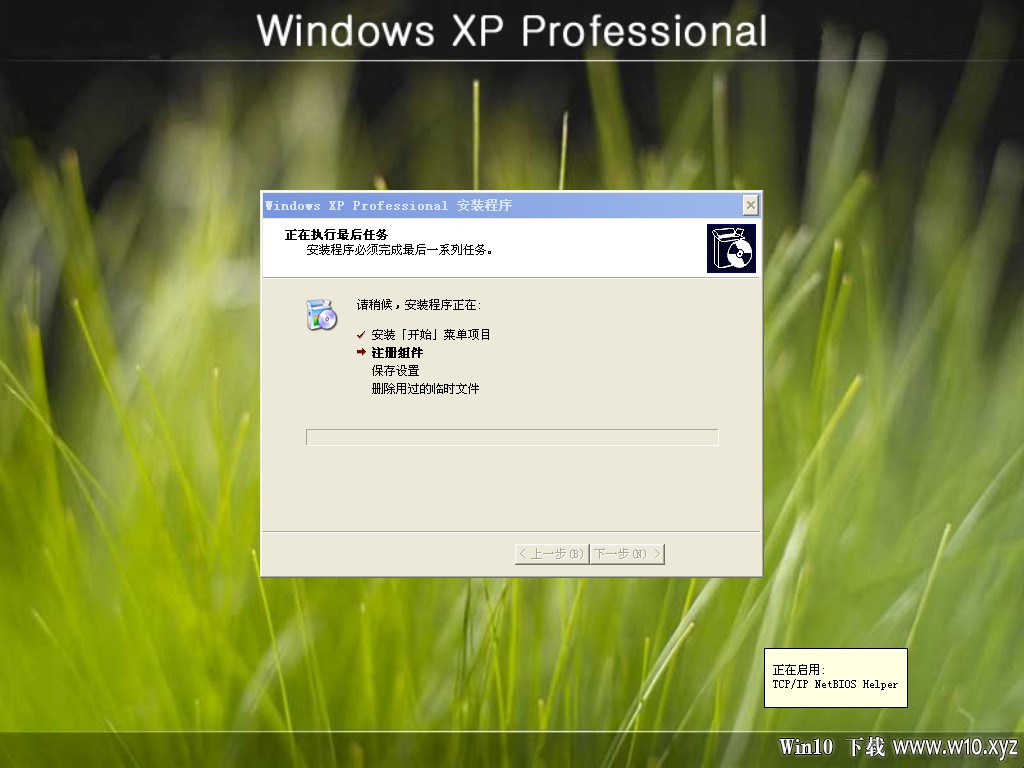The image size is (1024, 768).
Task: Click the dialog title bar text 安装程序
Action: [484, 205]
